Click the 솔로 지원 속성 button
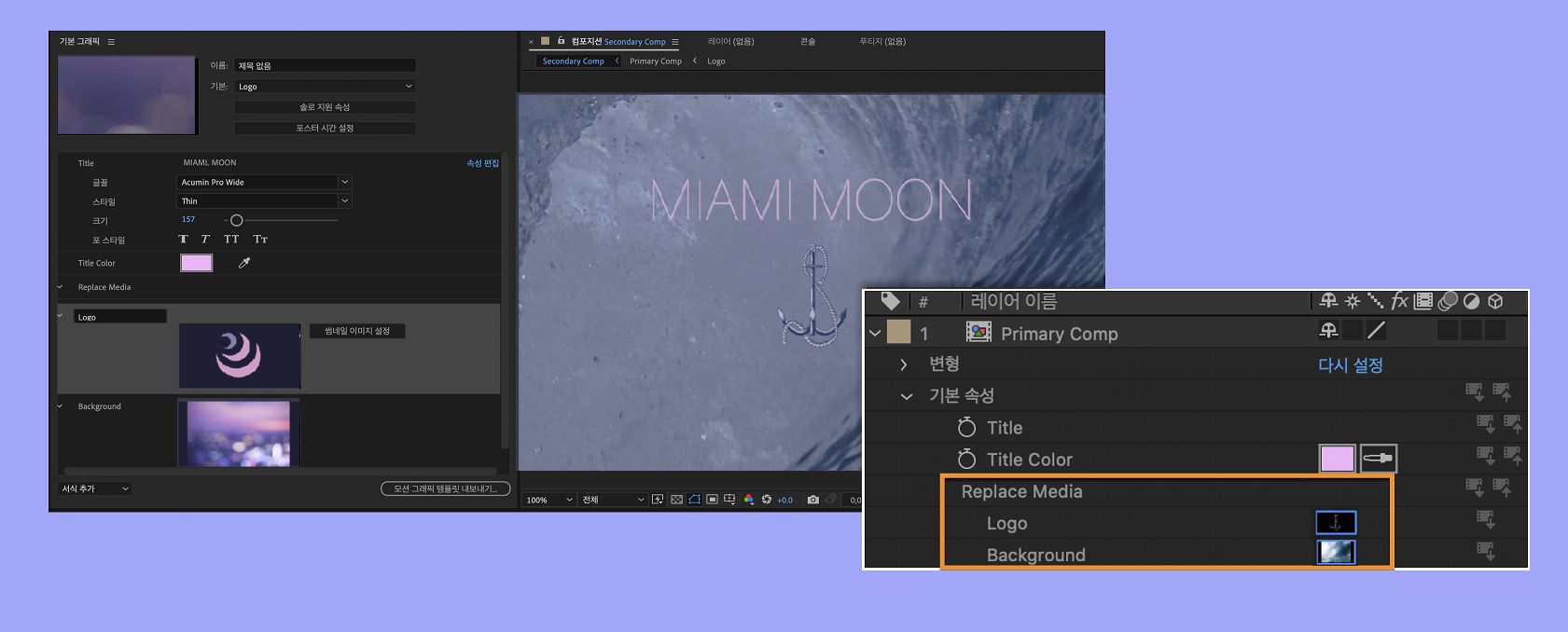The width and height of the screenshot is (1568, 632). click(x=325, y=107)
